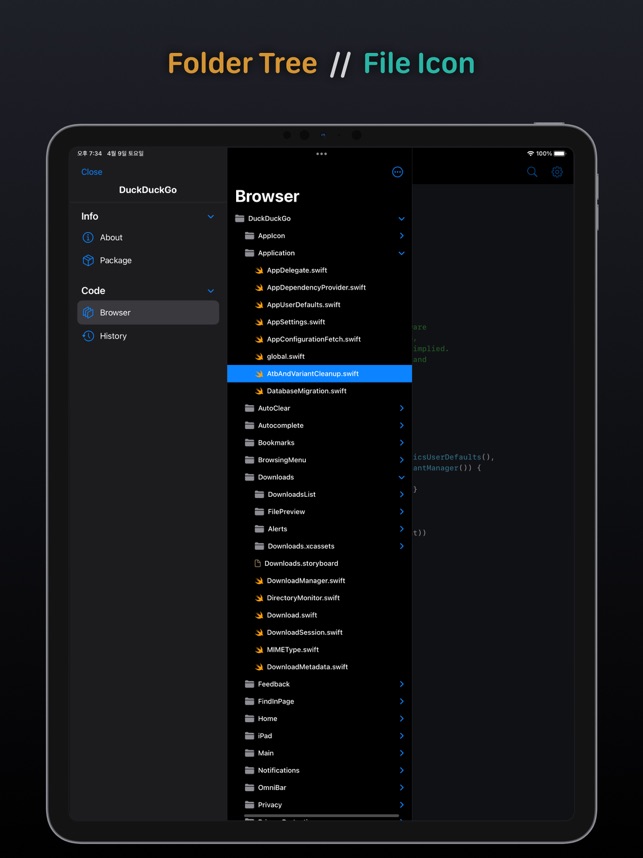
Task: Collapse the Downloads folder chevron
Action: 402,477
